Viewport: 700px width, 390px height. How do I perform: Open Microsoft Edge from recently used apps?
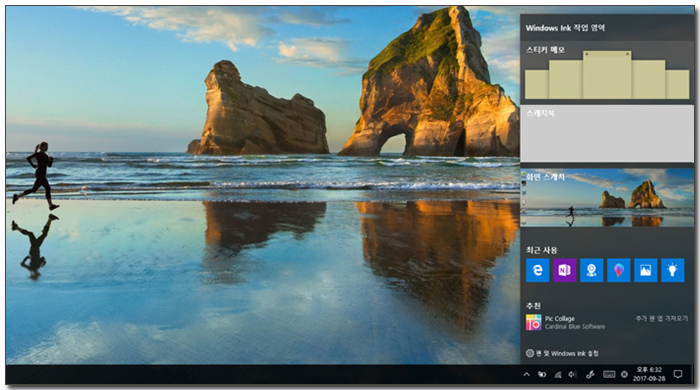537,270
